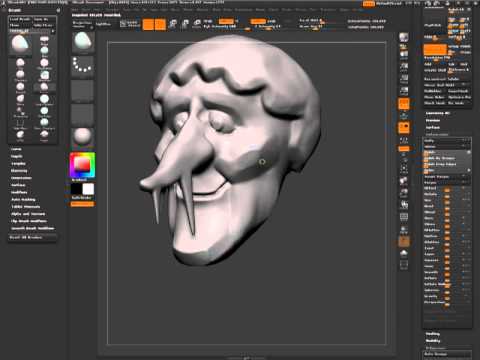Toggle the PolyF polyframe button
The height and width of the screenshot is (360, 480).
tap(404, 217)
